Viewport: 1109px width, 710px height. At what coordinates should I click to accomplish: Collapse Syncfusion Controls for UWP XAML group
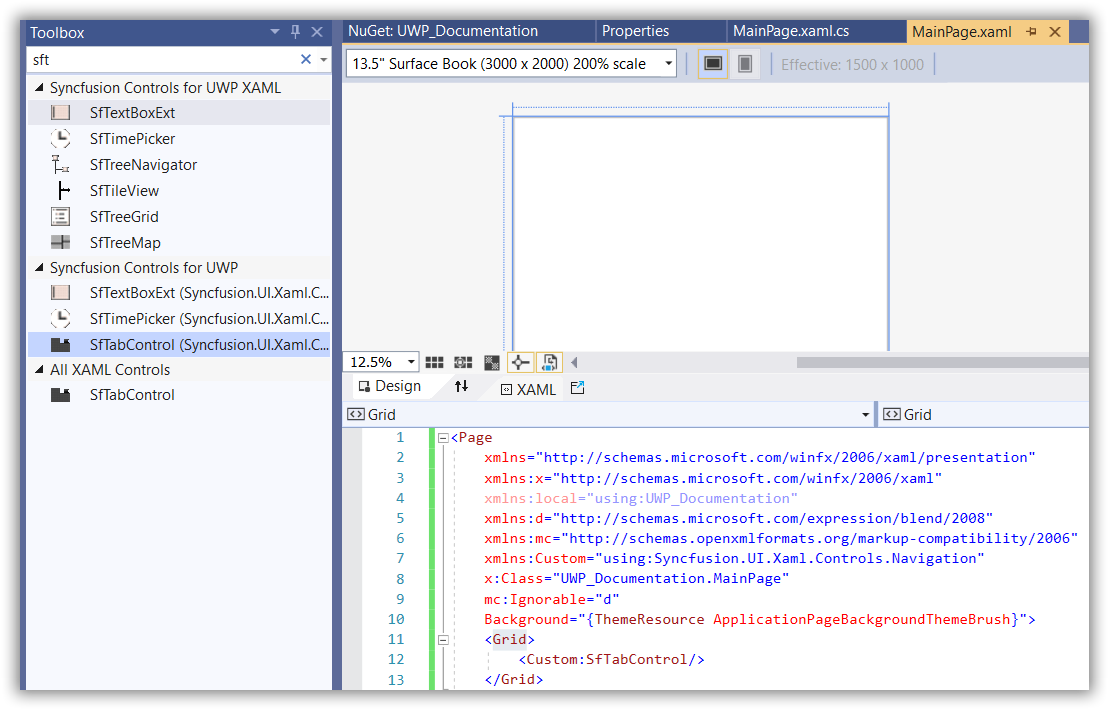pyautogui.click(x=39, y=88)
